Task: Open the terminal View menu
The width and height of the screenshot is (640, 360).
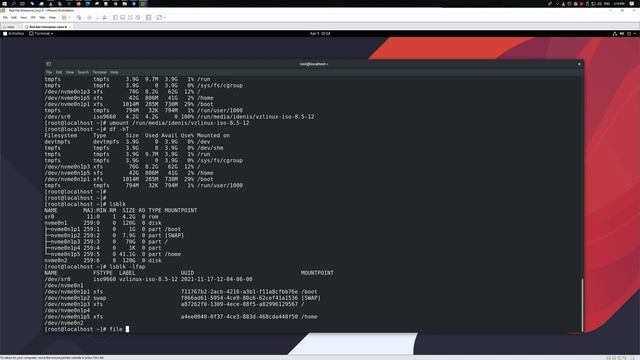Action: (70, 72)
